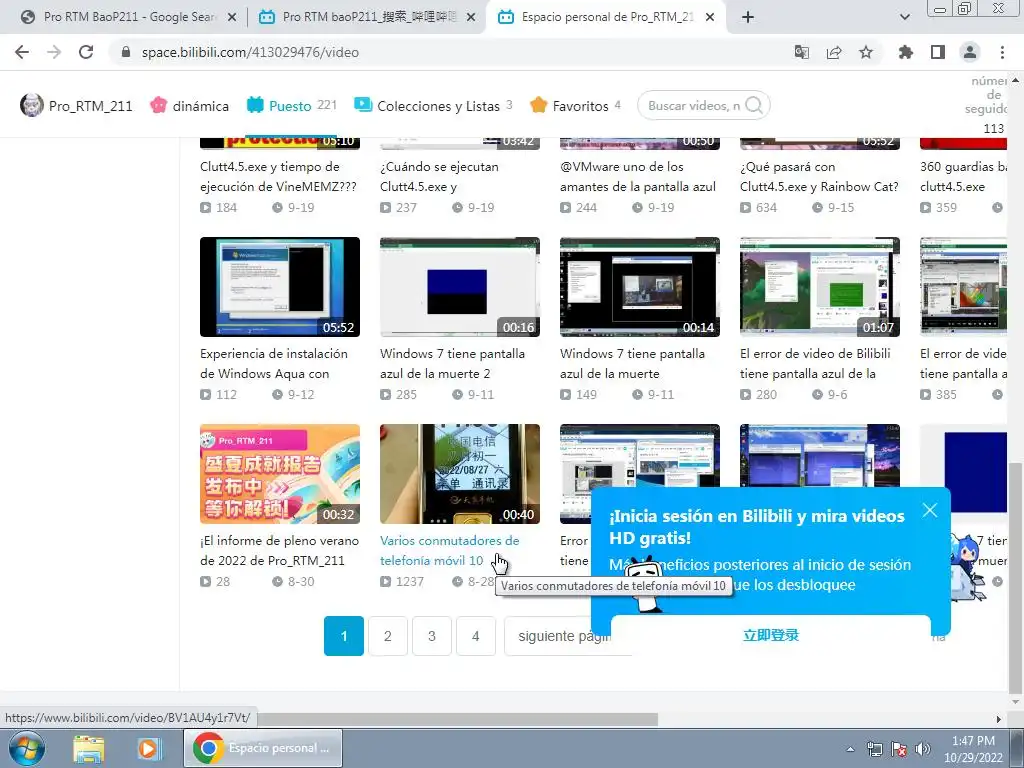This screenshot has height=768, width=1024.
Task: Go to page 1 of videos
Action: click(344, 635)
